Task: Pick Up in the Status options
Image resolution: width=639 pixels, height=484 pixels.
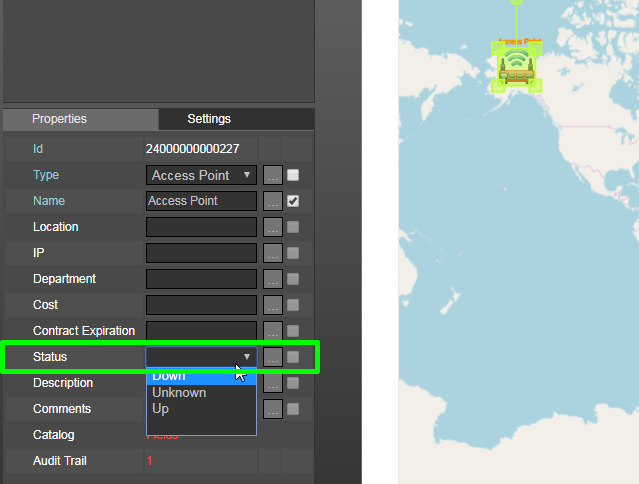Action: tap(161, 409)
